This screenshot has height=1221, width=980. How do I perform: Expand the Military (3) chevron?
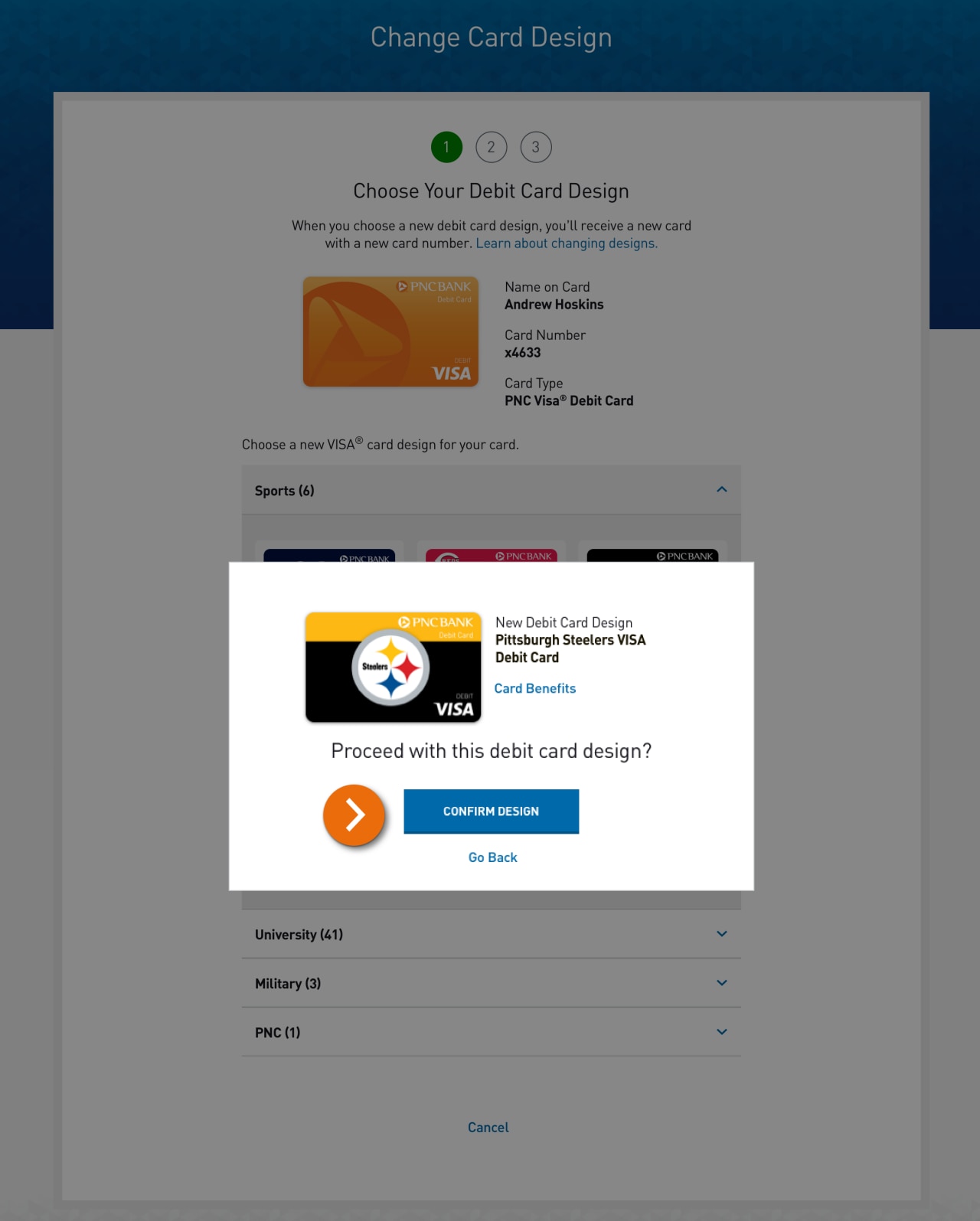coord(721,983)
